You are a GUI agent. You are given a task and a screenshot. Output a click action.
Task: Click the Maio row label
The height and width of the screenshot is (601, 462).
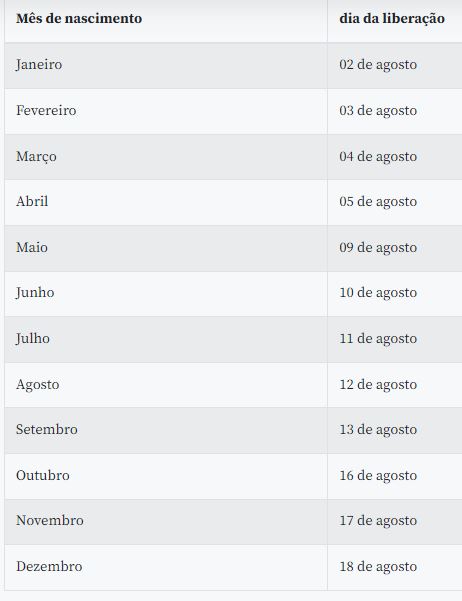point(32,247)
